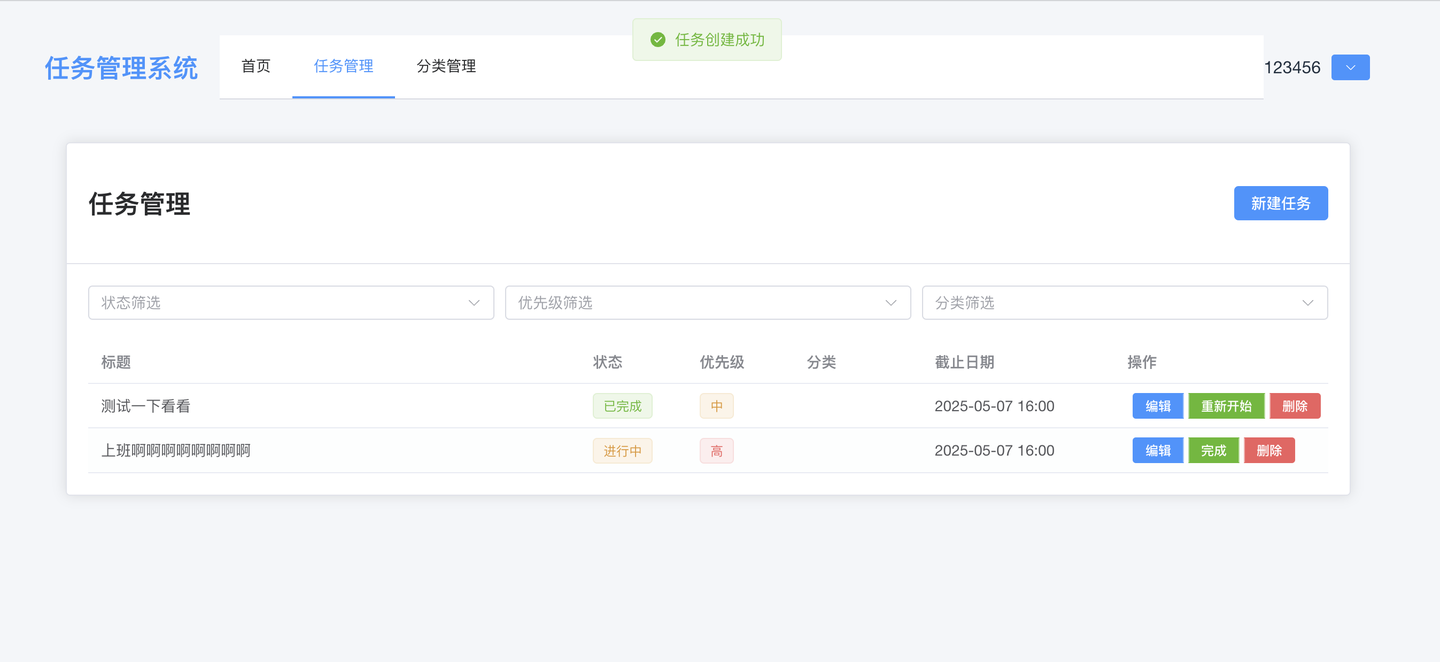Click the 进行中 status badge
The image size is (1440, 662).
622,450
